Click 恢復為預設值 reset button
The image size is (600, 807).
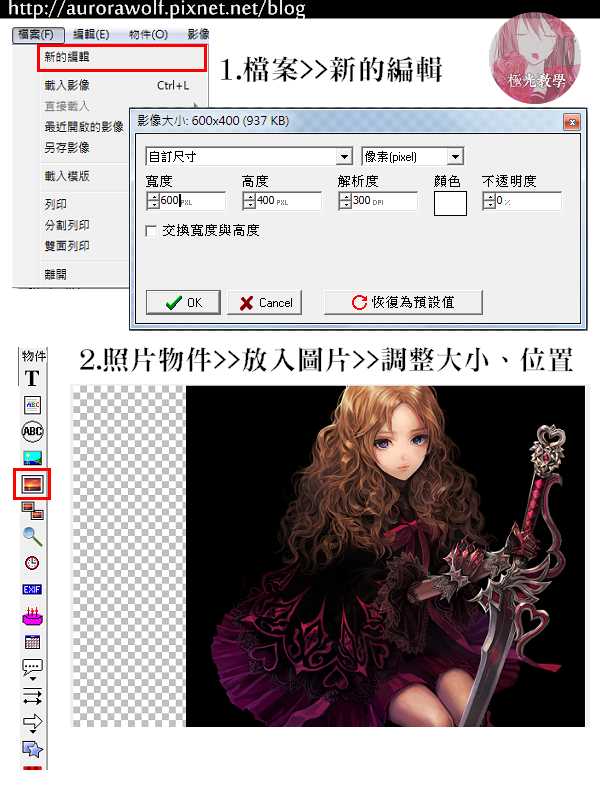coord(403,303)
